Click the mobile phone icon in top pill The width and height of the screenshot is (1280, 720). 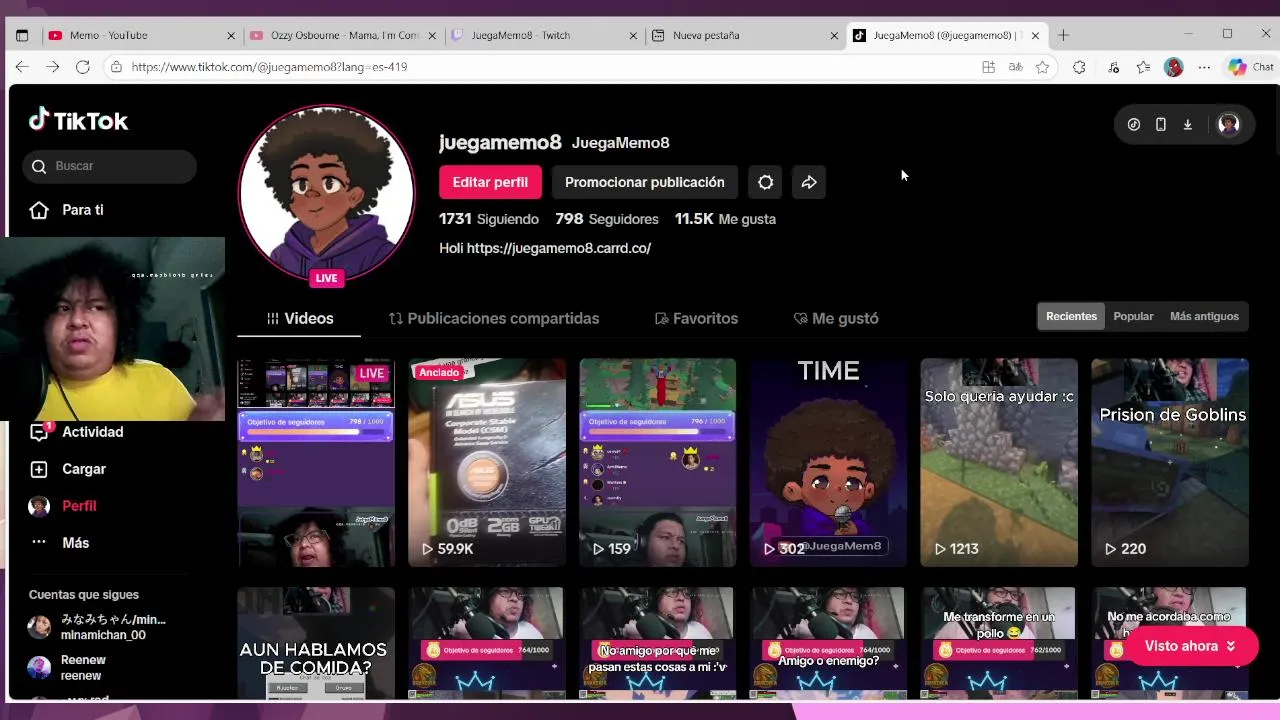click(x=1161, y=125)
